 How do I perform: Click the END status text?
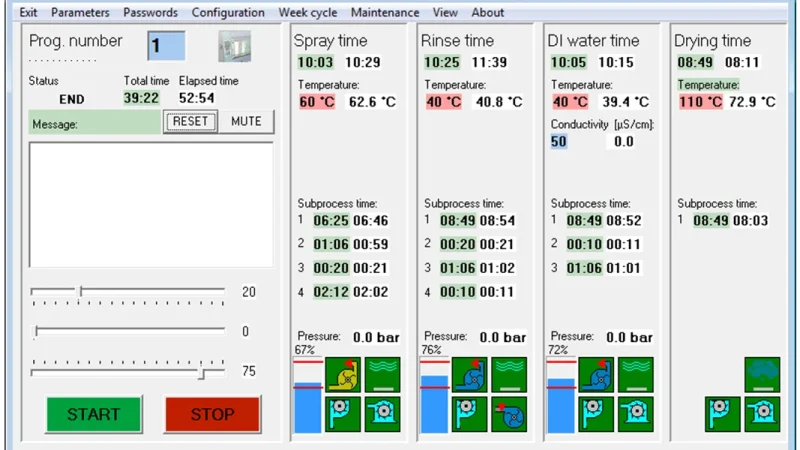[x=71, y=99]
